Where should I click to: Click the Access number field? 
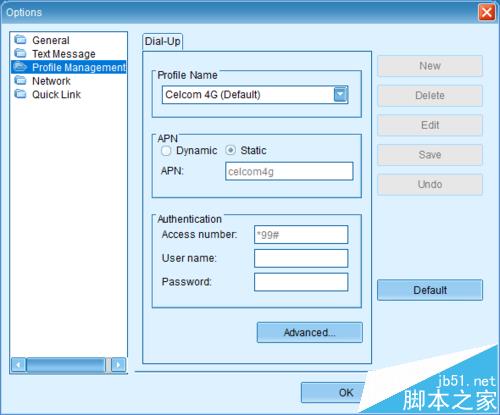[x=301, y=235]
